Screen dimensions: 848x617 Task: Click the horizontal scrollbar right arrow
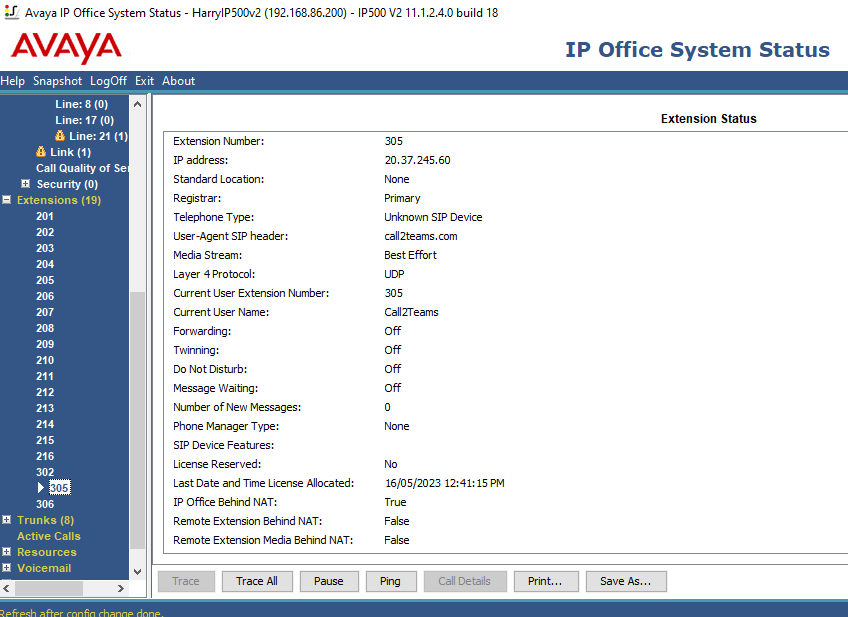(x=121, y=588)
